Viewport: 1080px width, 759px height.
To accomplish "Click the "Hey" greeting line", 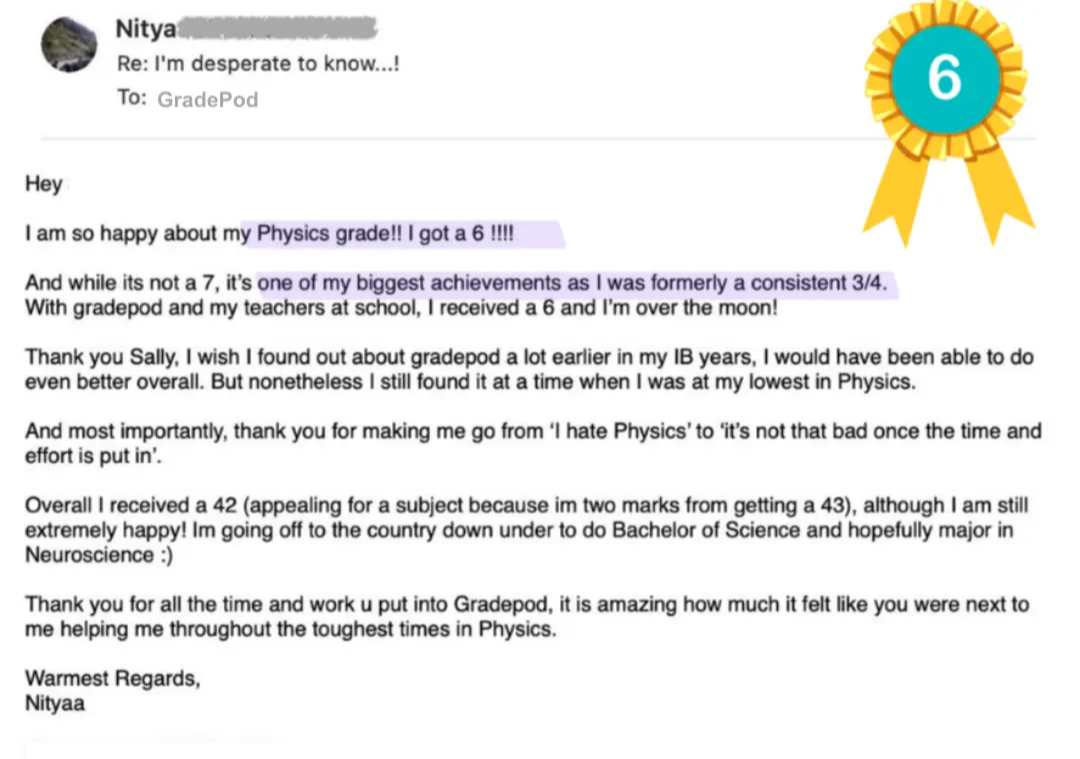I will (x=44, y=184).
